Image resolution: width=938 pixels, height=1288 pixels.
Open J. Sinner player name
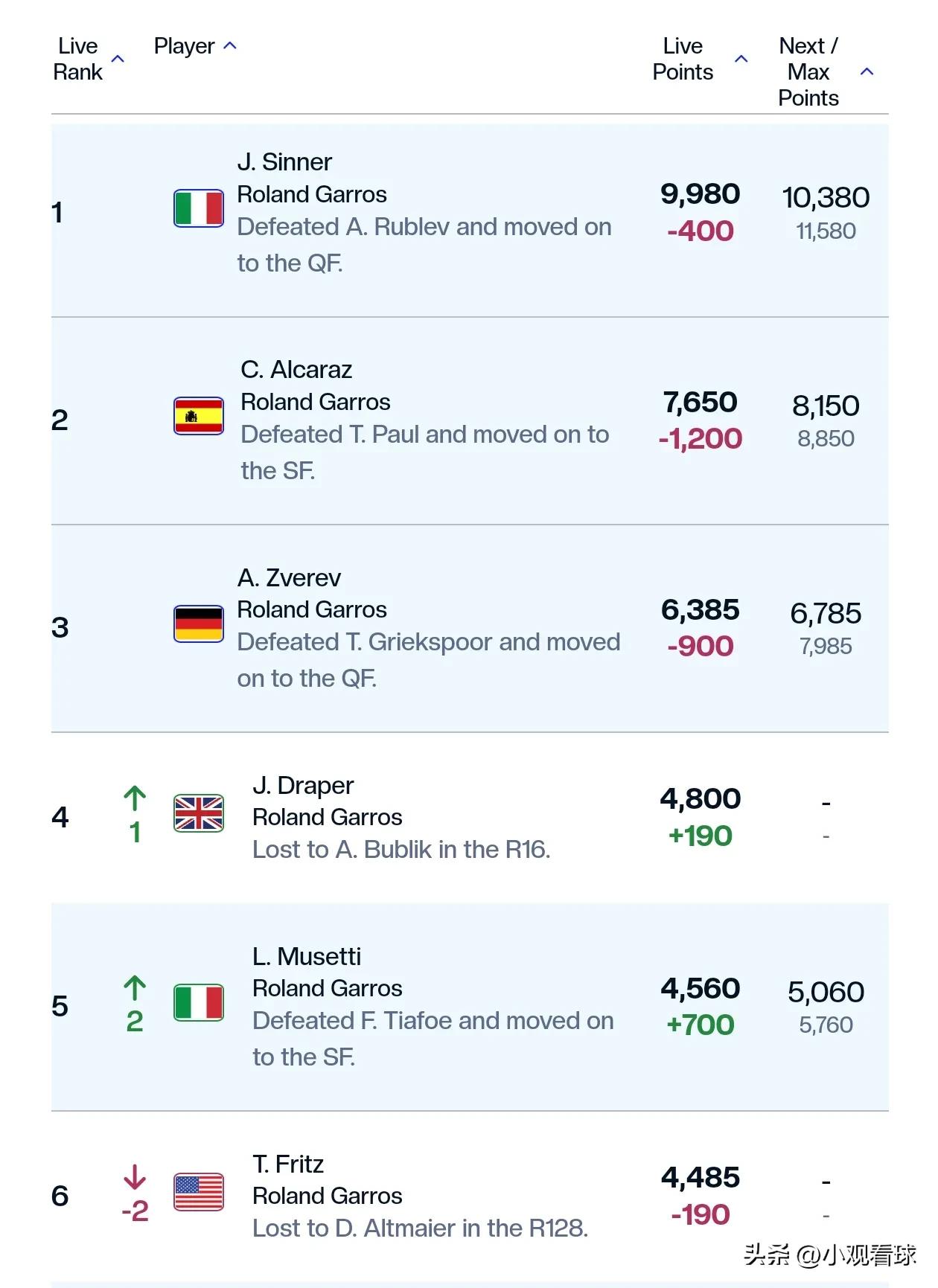pos(284,162)
